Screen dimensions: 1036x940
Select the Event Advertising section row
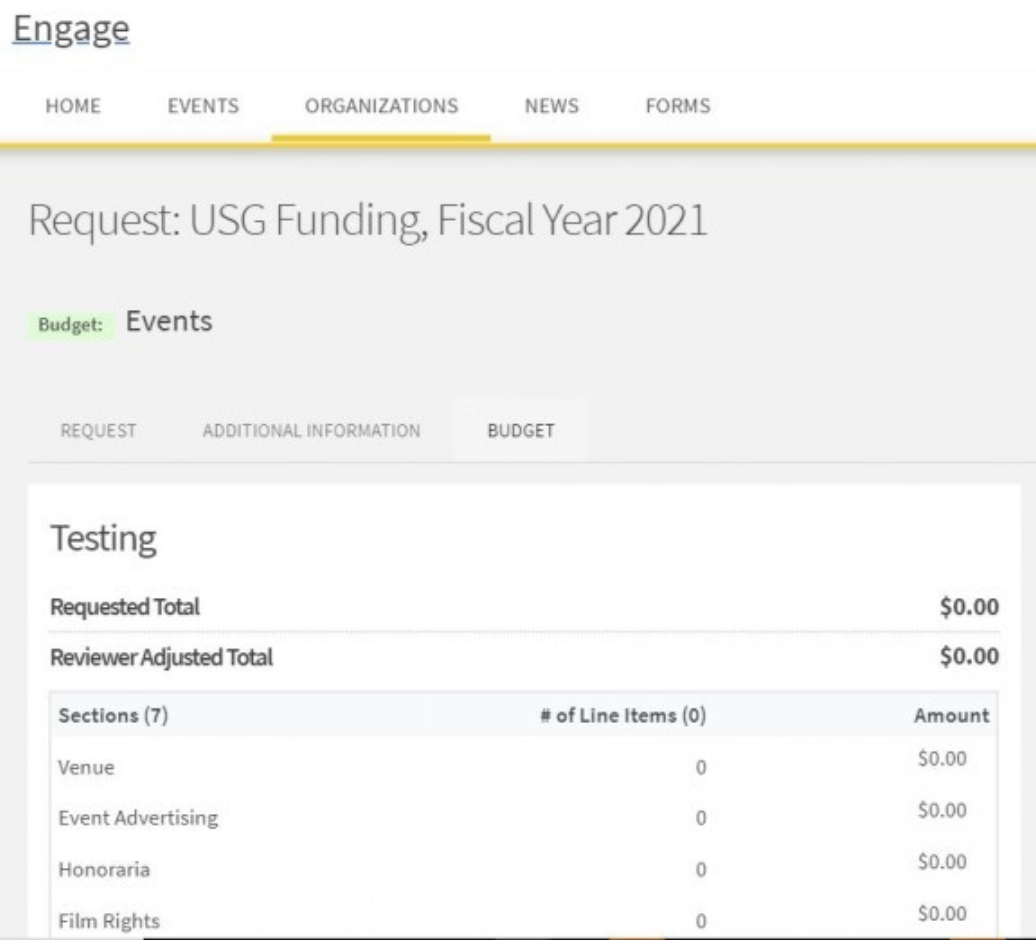(523, 818)
